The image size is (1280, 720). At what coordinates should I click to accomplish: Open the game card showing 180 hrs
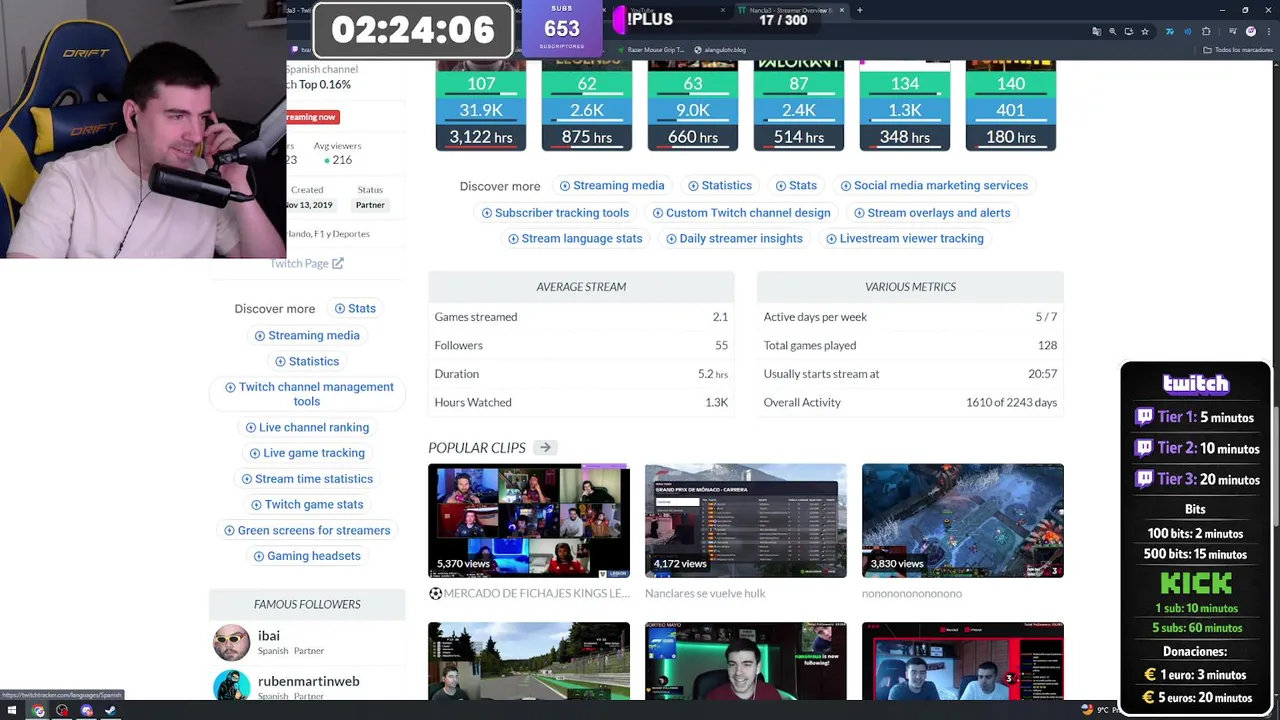pos(1011,105)
